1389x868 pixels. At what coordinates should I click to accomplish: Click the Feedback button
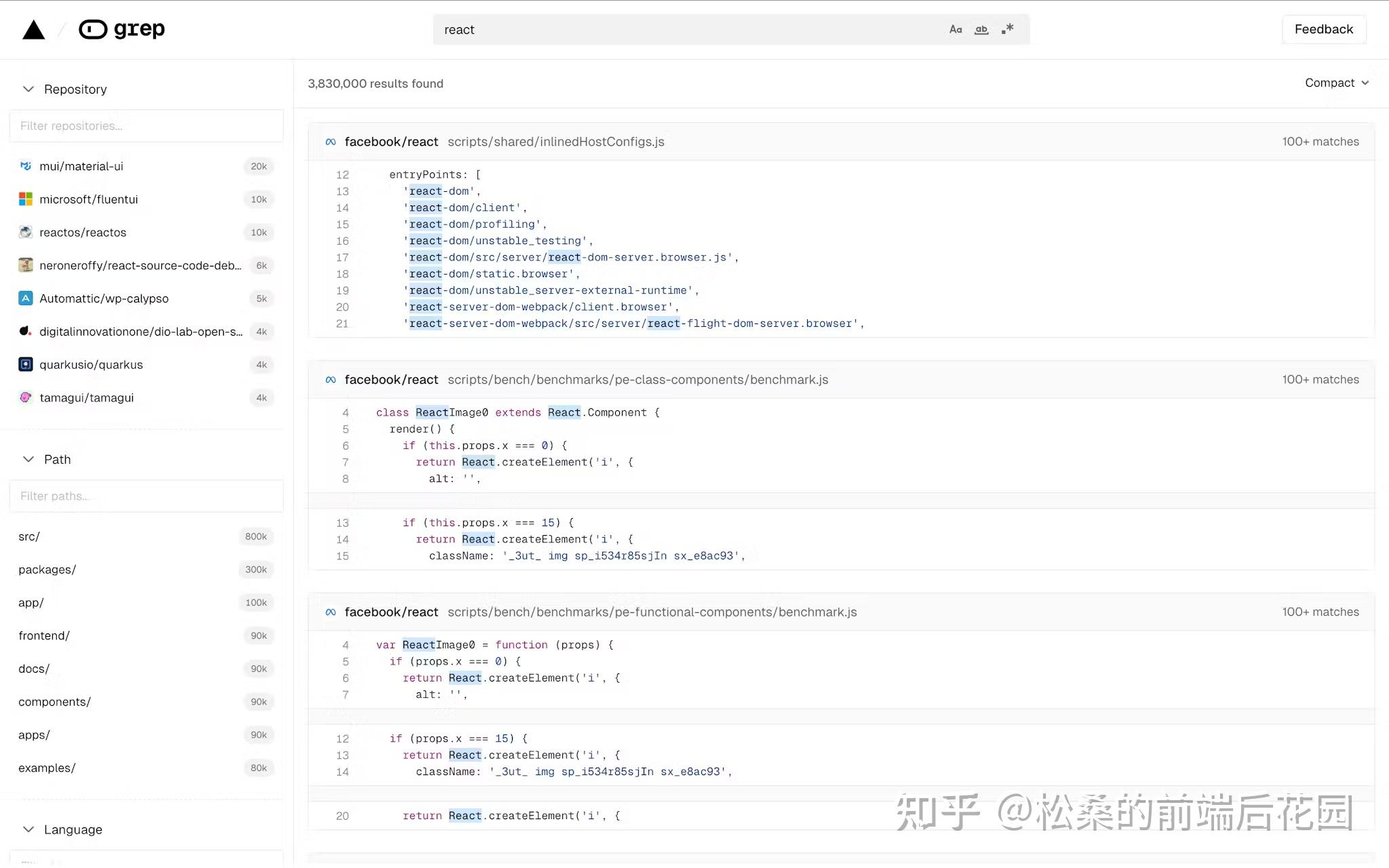(1323, 29)
